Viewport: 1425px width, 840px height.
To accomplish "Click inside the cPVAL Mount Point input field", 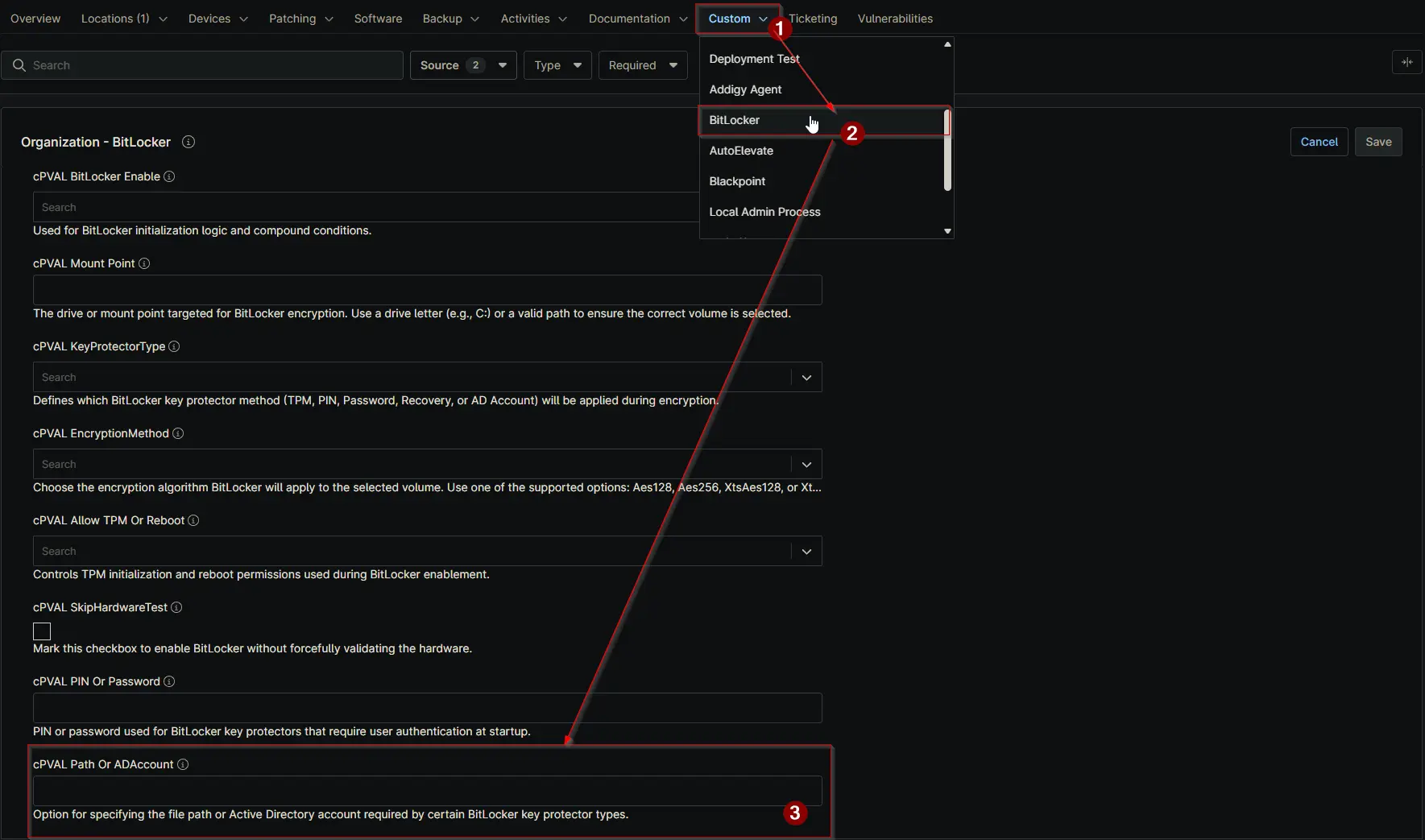I will point(427,290).
